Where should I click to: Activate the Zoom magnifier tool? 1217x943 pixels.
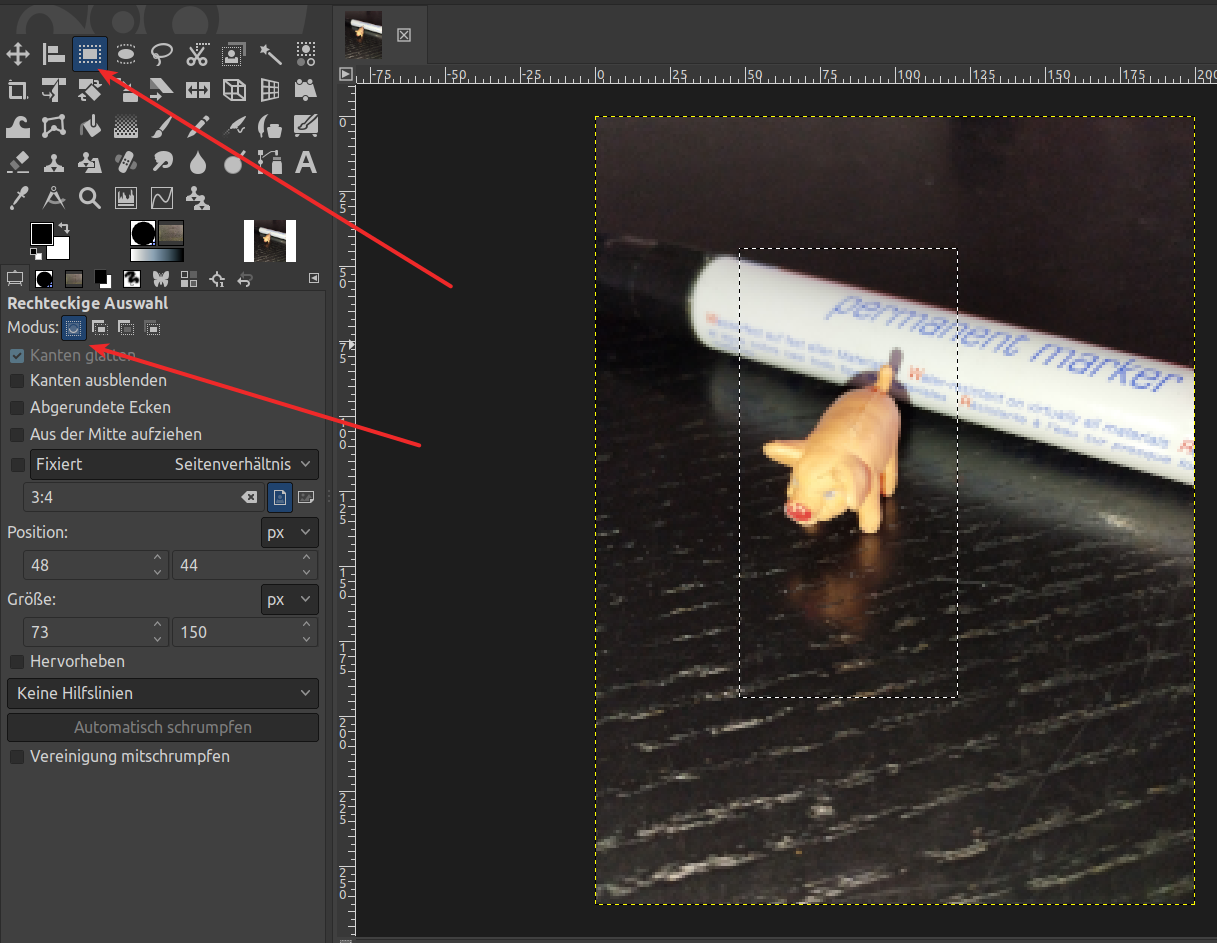coord(90,198)
